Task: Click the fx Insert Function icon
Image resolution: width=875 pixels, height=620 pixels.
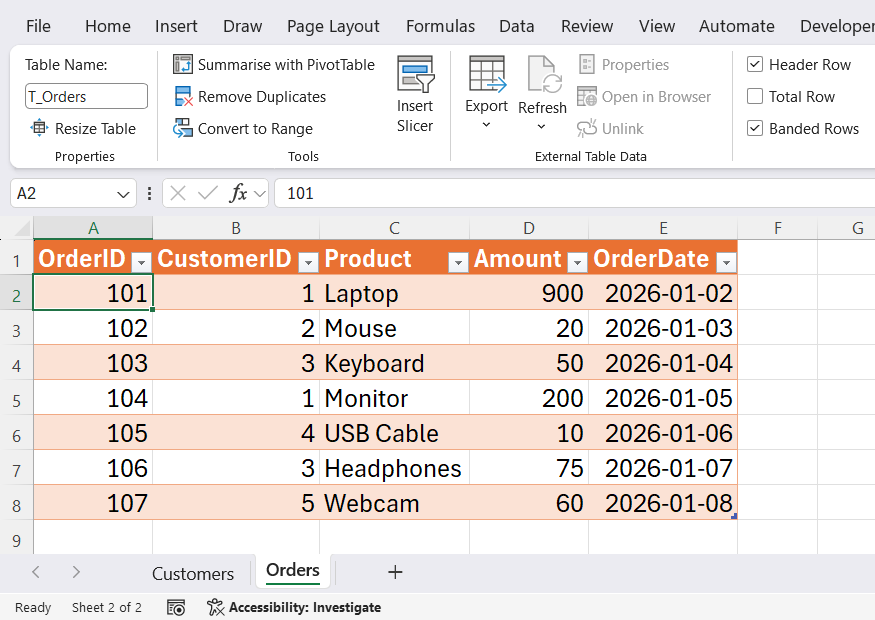Action: tap(238, 193)
